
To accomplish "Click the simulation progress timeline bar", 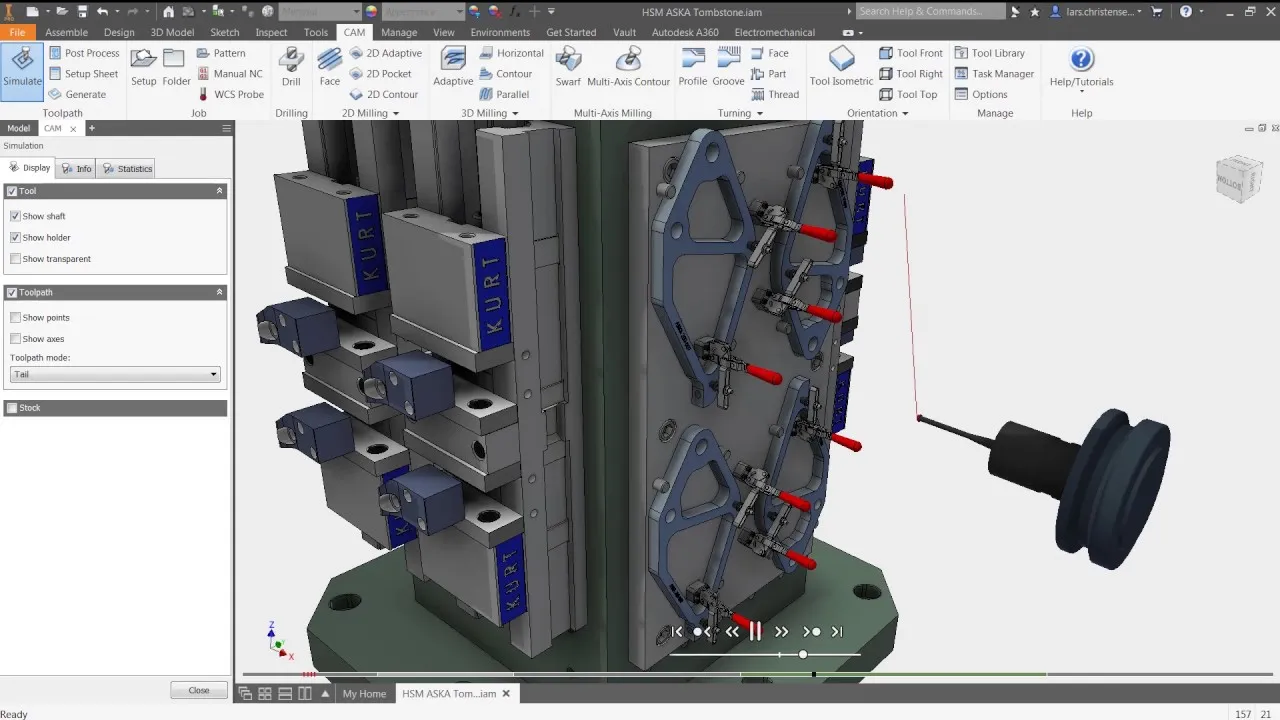I will (x=760, y=674).
